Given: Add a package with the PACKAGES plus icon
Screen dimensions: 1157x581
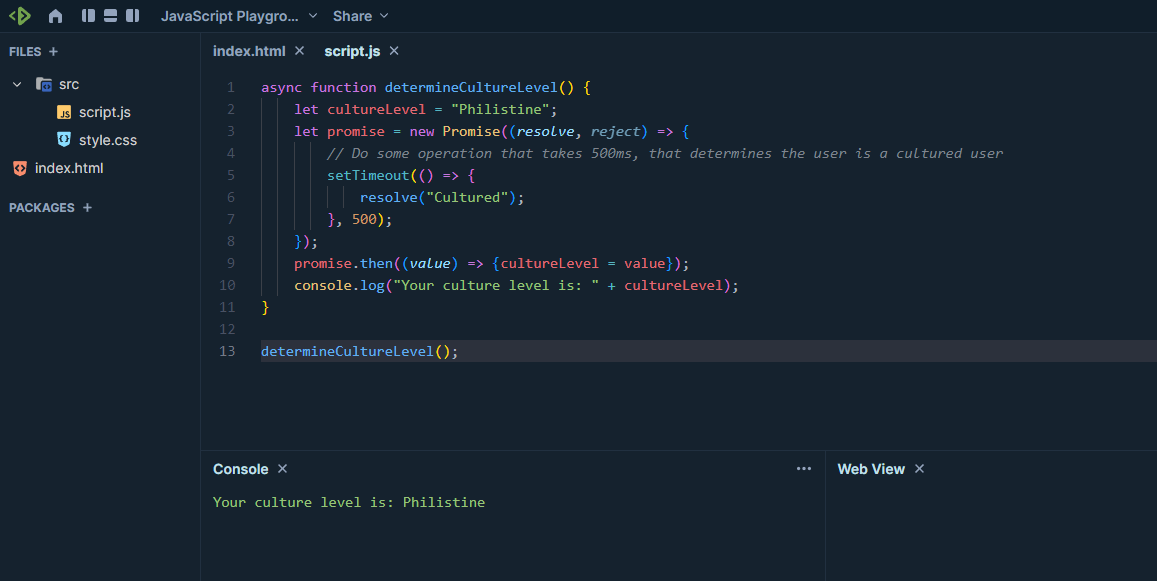Looking at the screenshot, I should pyautogui.click(x=87, y=208).
